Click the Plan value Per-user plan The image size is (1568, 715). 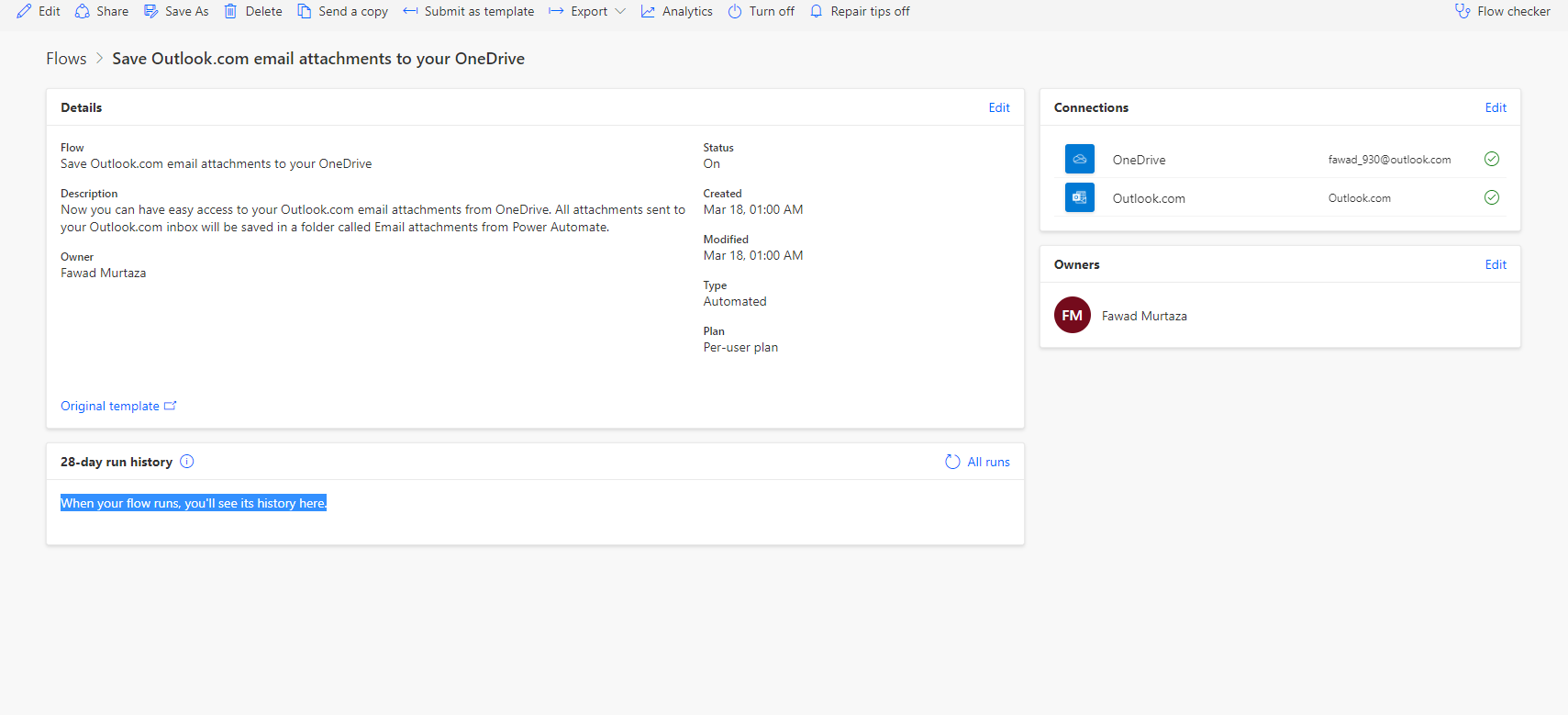[740, 347]
